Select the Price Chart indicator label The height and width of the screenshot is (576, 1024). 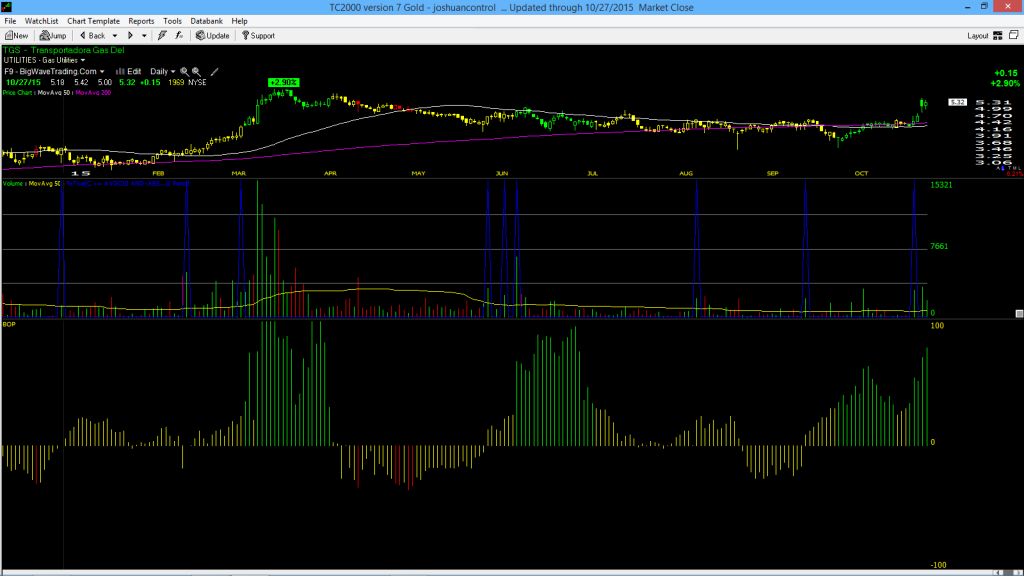[x=18, y=93]
